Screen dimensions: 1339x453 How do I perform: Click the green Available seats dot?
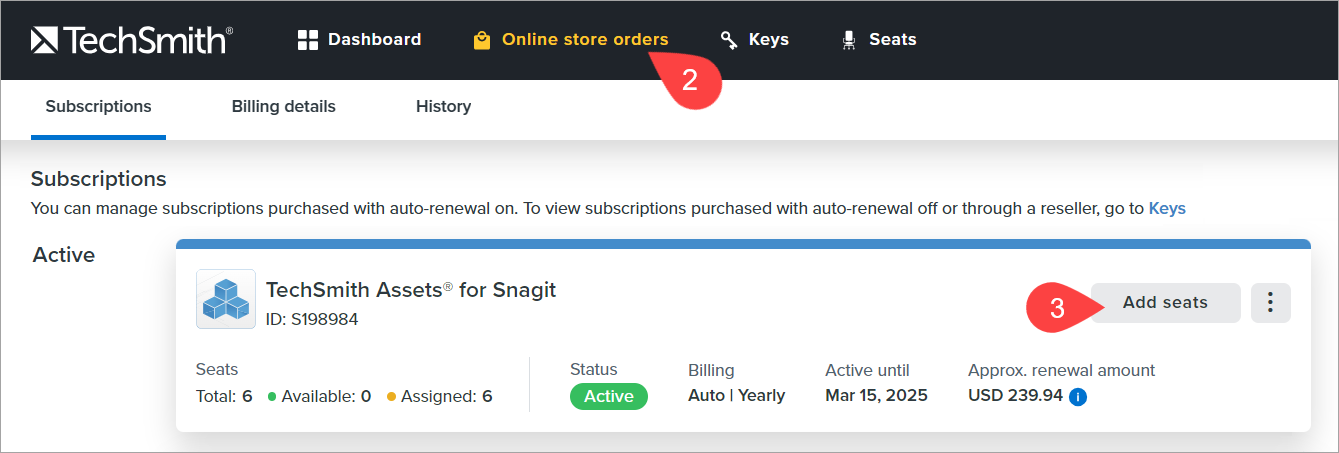(x=272, y=397)
